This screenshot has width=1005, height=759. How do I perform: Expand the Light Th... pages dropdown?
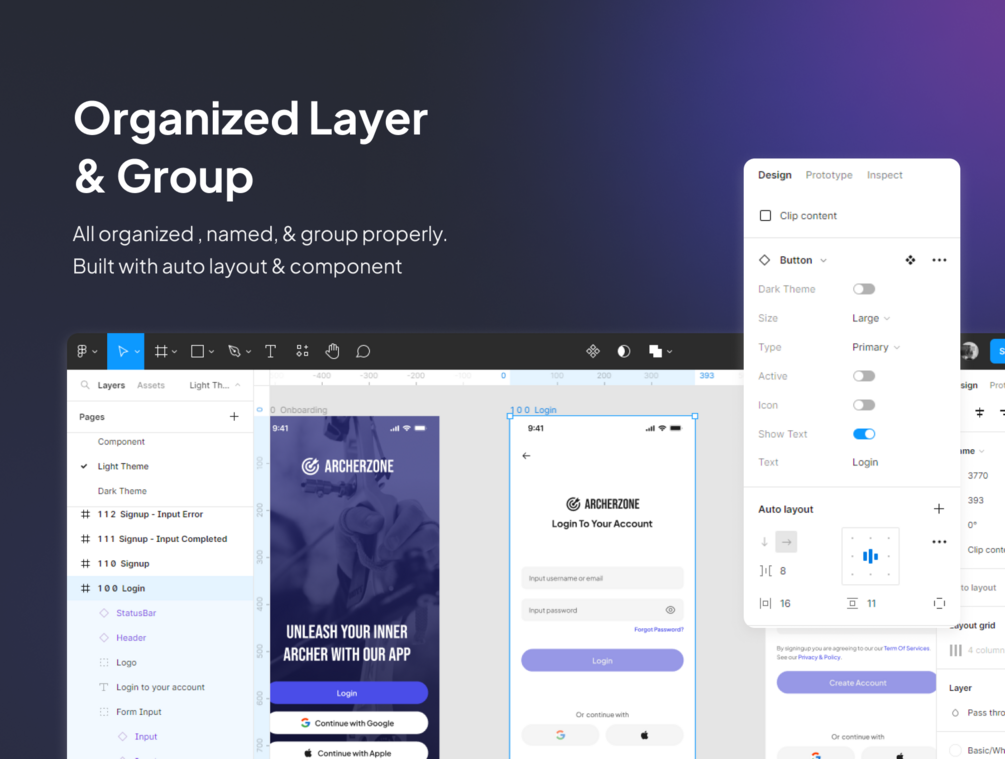pyautogui.click(x=215, y=385)
